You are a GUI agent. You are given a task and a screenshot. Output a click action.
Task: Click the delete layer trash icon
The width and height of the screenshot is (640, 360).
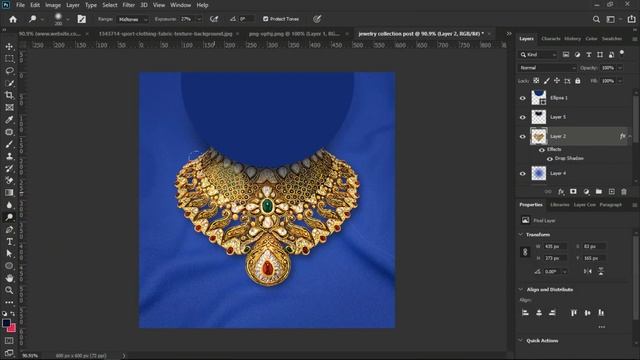624,191
